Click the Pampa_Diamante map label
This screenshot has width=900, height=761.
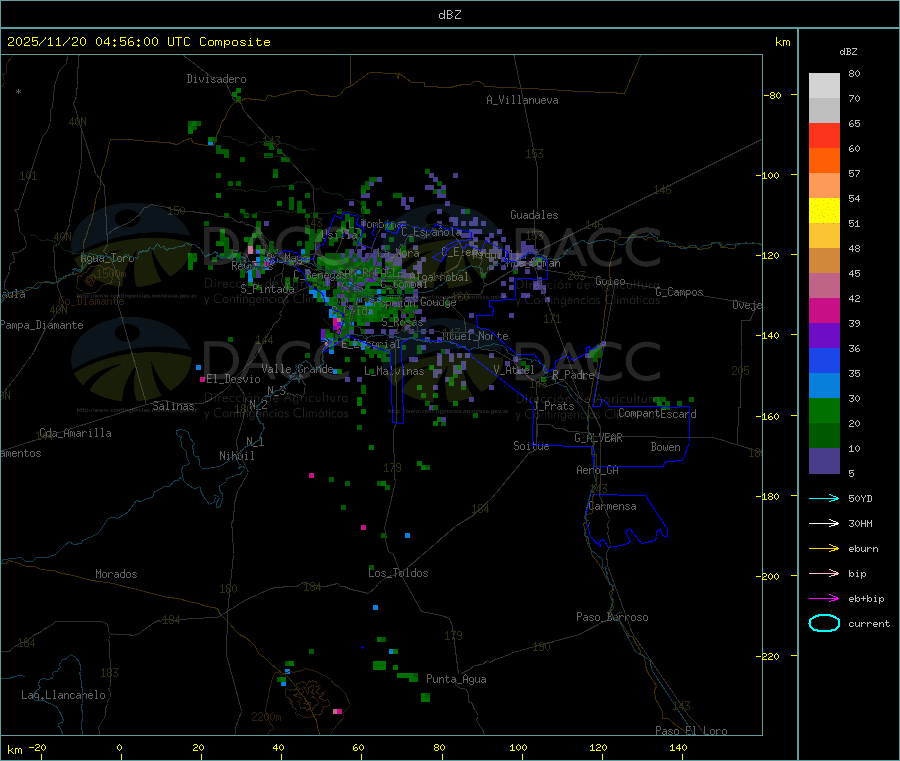coord(41,325)
